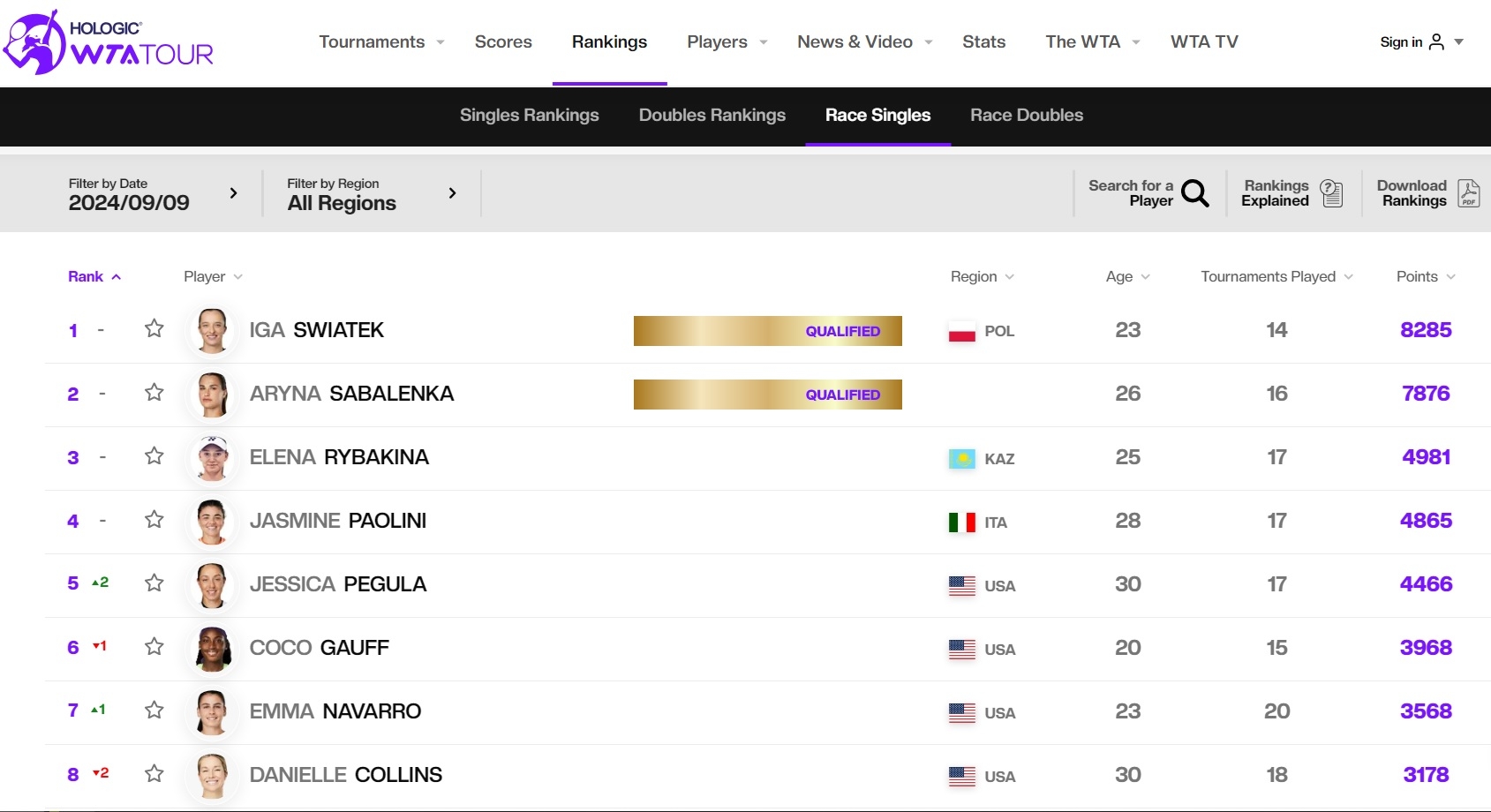Sort table by Player column
The width and height of the screenshot is (1491, 812).
coord(213,276)
